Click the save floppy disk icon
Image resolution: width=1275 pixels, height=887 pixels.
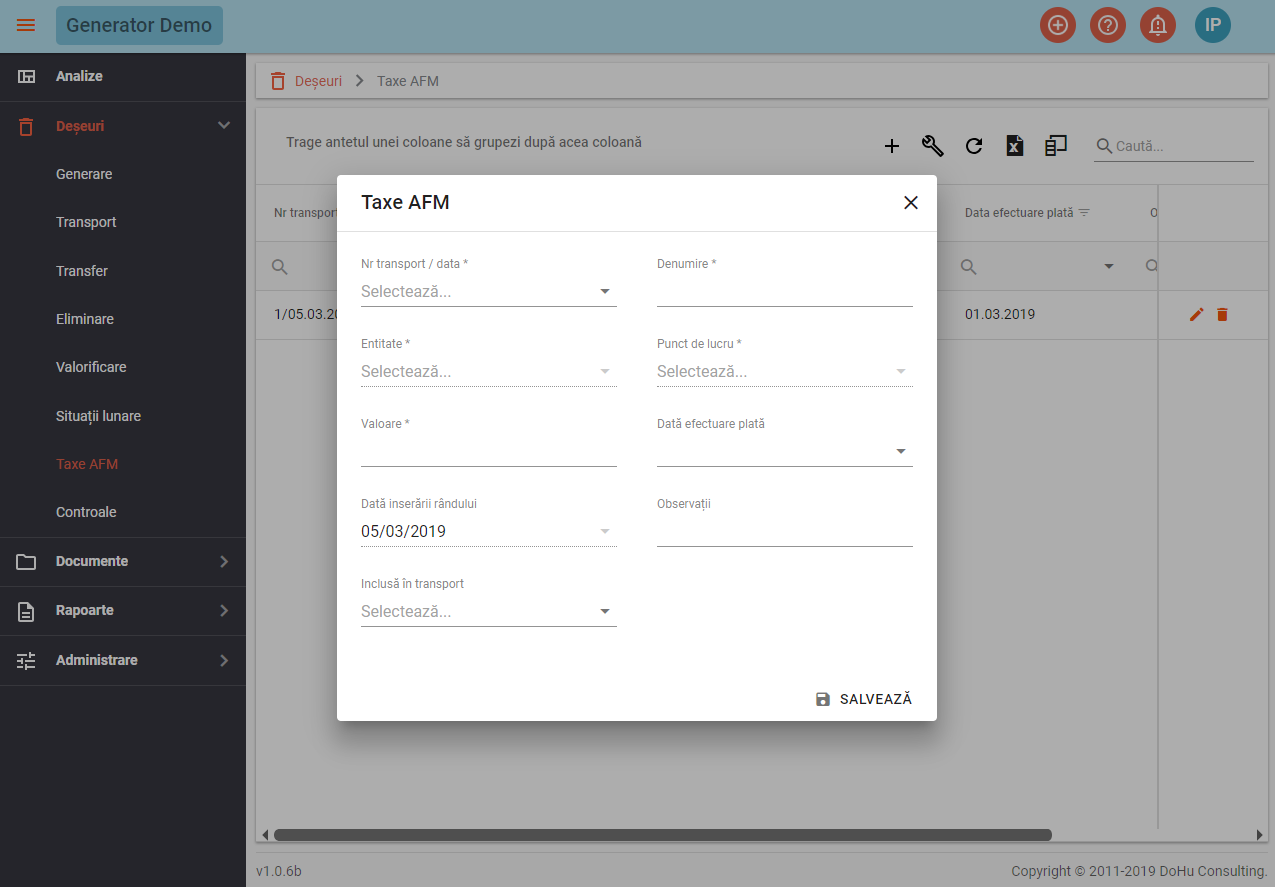(823, 699)
